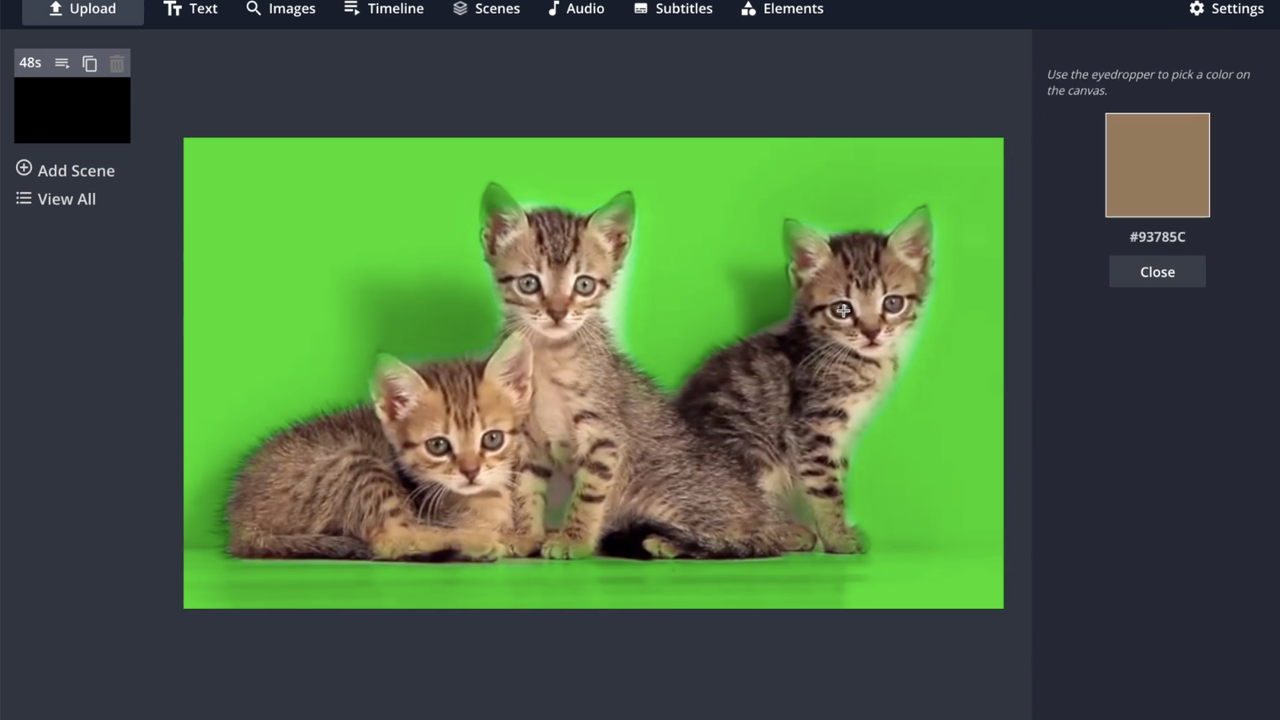This screenshot has width=1280, height=720.
Task: Click the Add Scene plus icon
Action: (24, 169)
